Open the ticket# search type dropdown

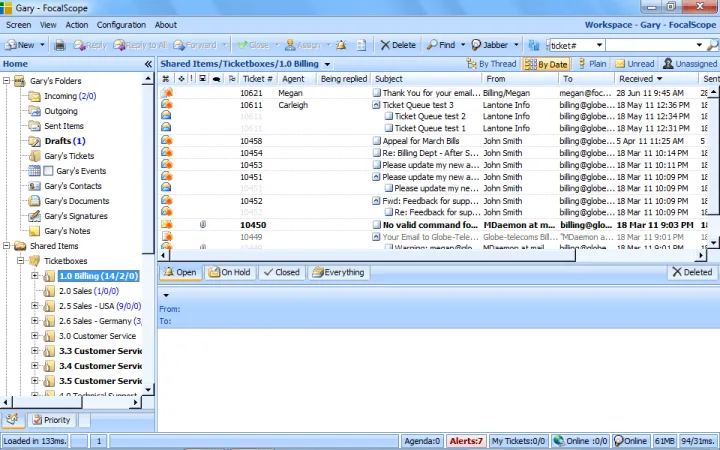coord(598,45)
